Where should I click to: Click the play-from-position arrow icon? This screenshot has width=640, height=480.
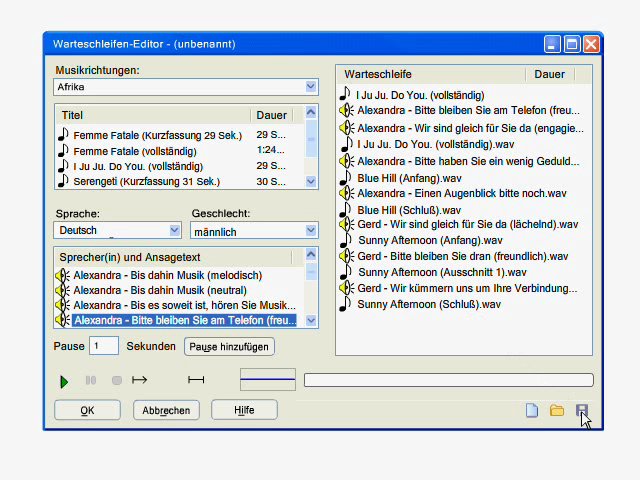140,380
